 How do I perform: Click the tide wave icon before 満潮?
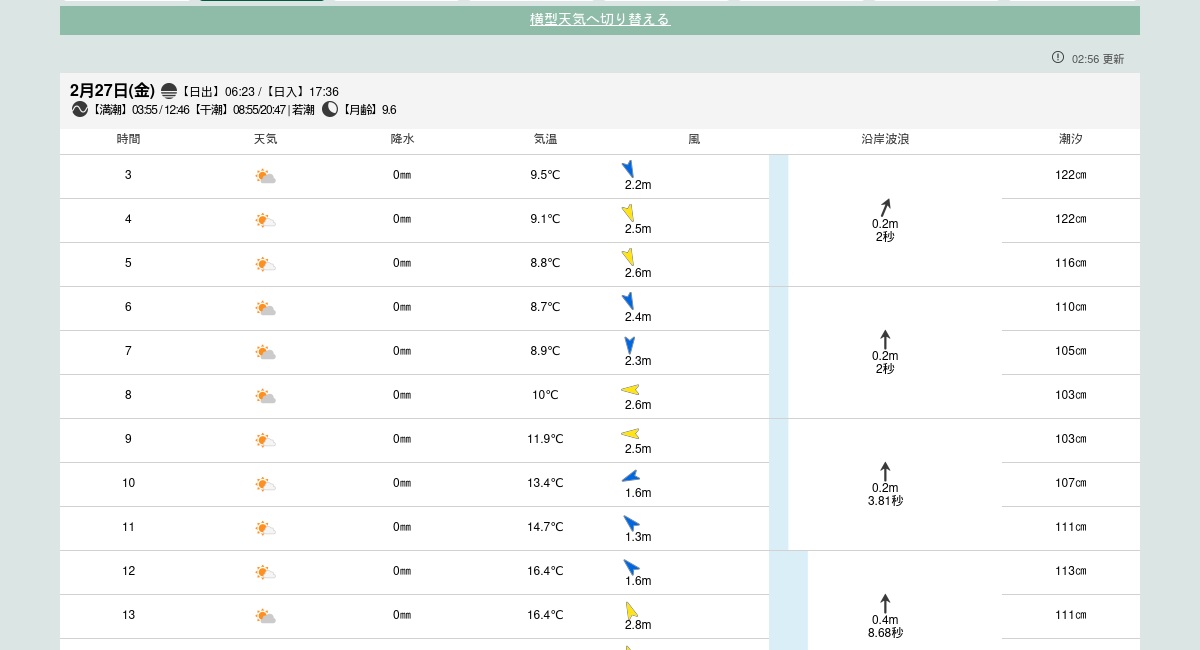[x=80, y=109]
